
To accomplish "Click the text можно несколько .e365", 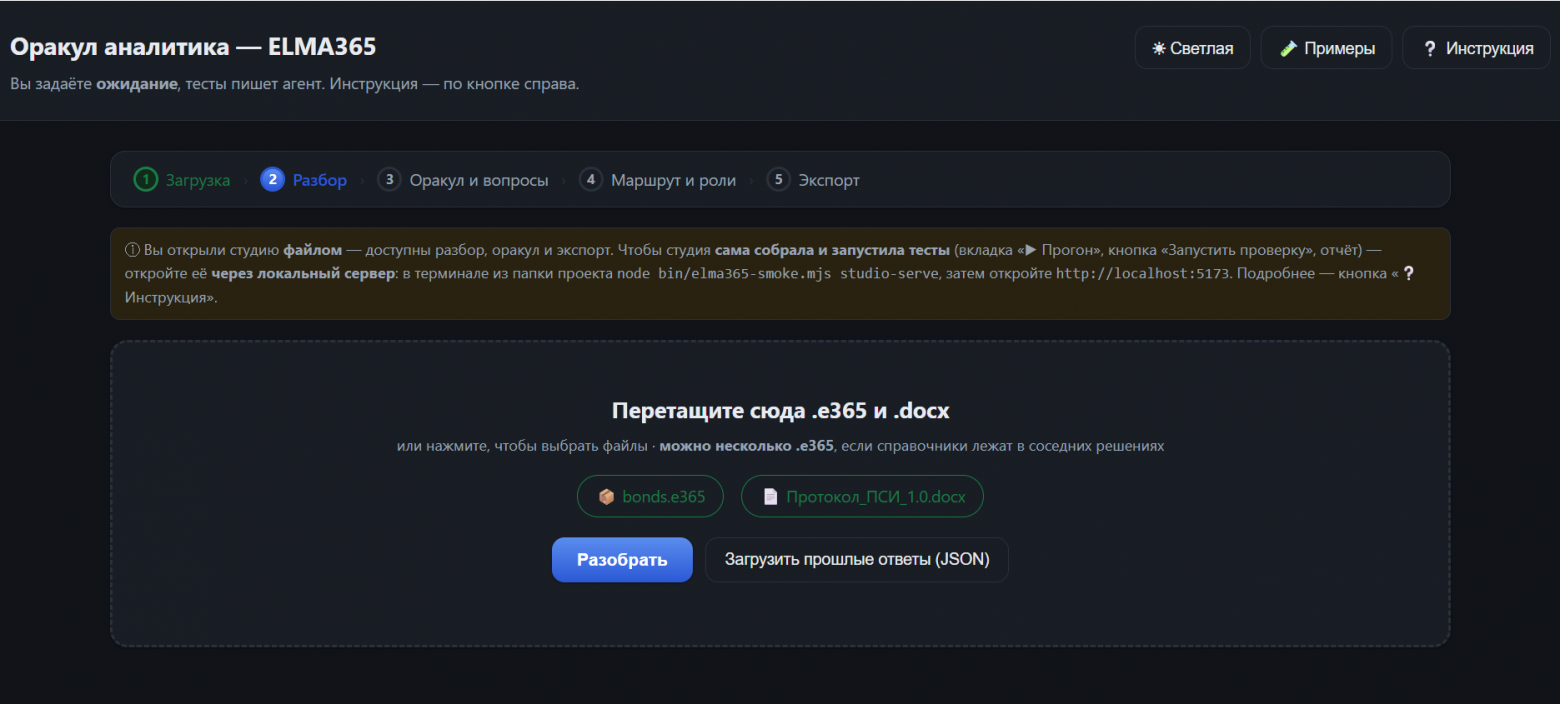I will (746, 446).
